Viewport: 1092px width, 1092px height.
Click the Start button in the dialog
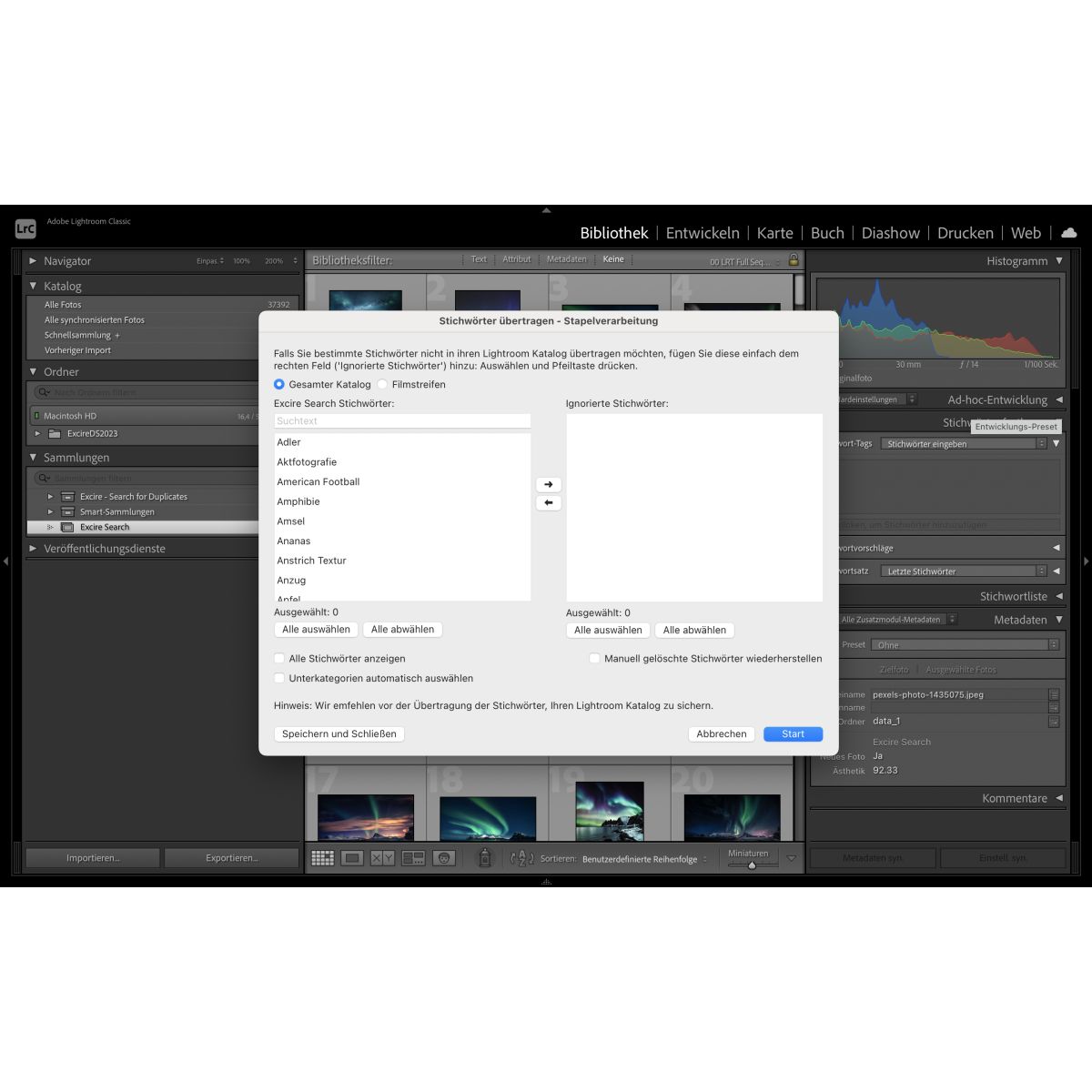pos(793,734)
